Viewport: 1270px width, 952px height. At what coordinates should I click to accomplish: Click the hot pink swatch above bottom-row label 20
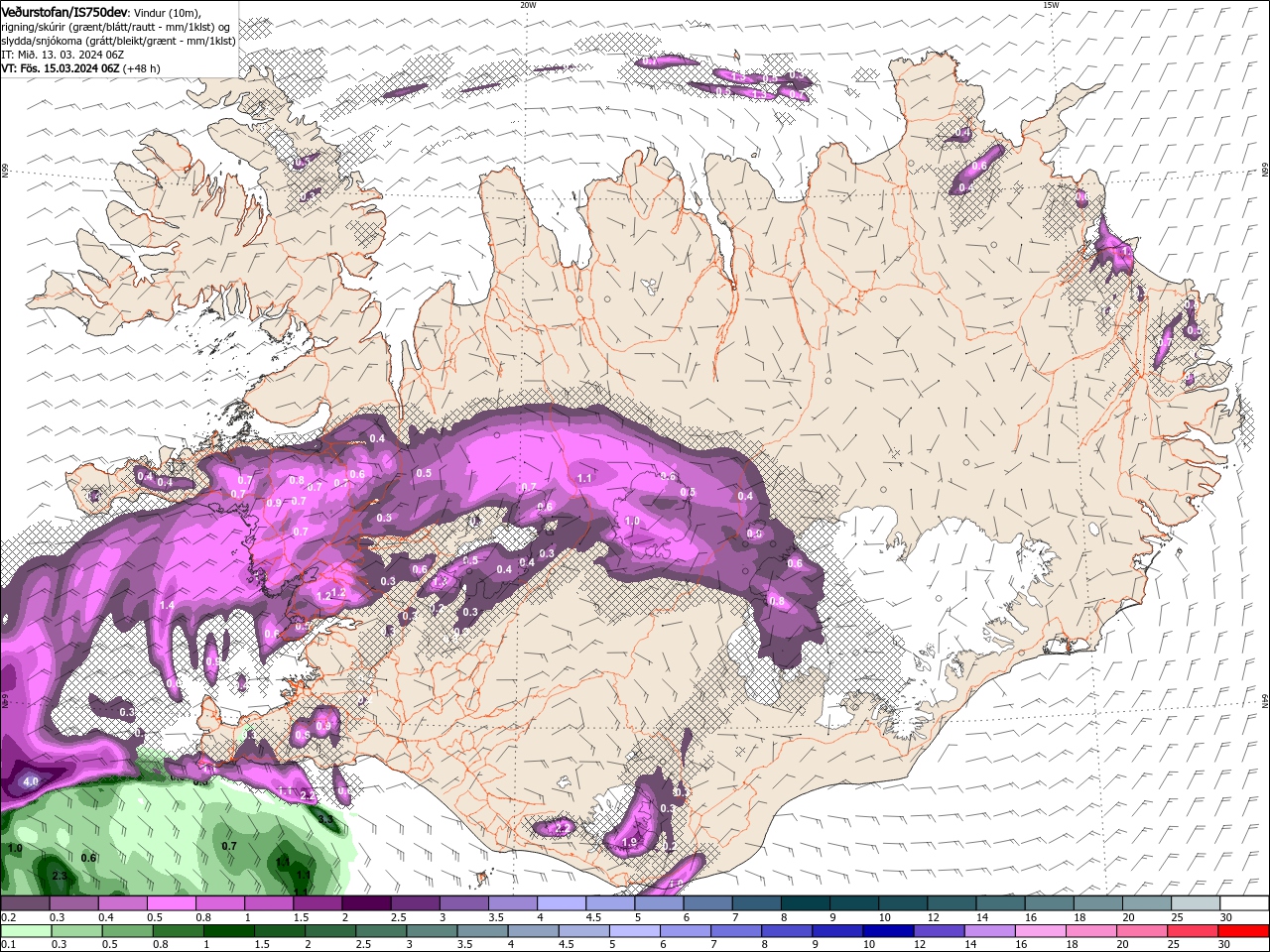[x=1143, y=931]
